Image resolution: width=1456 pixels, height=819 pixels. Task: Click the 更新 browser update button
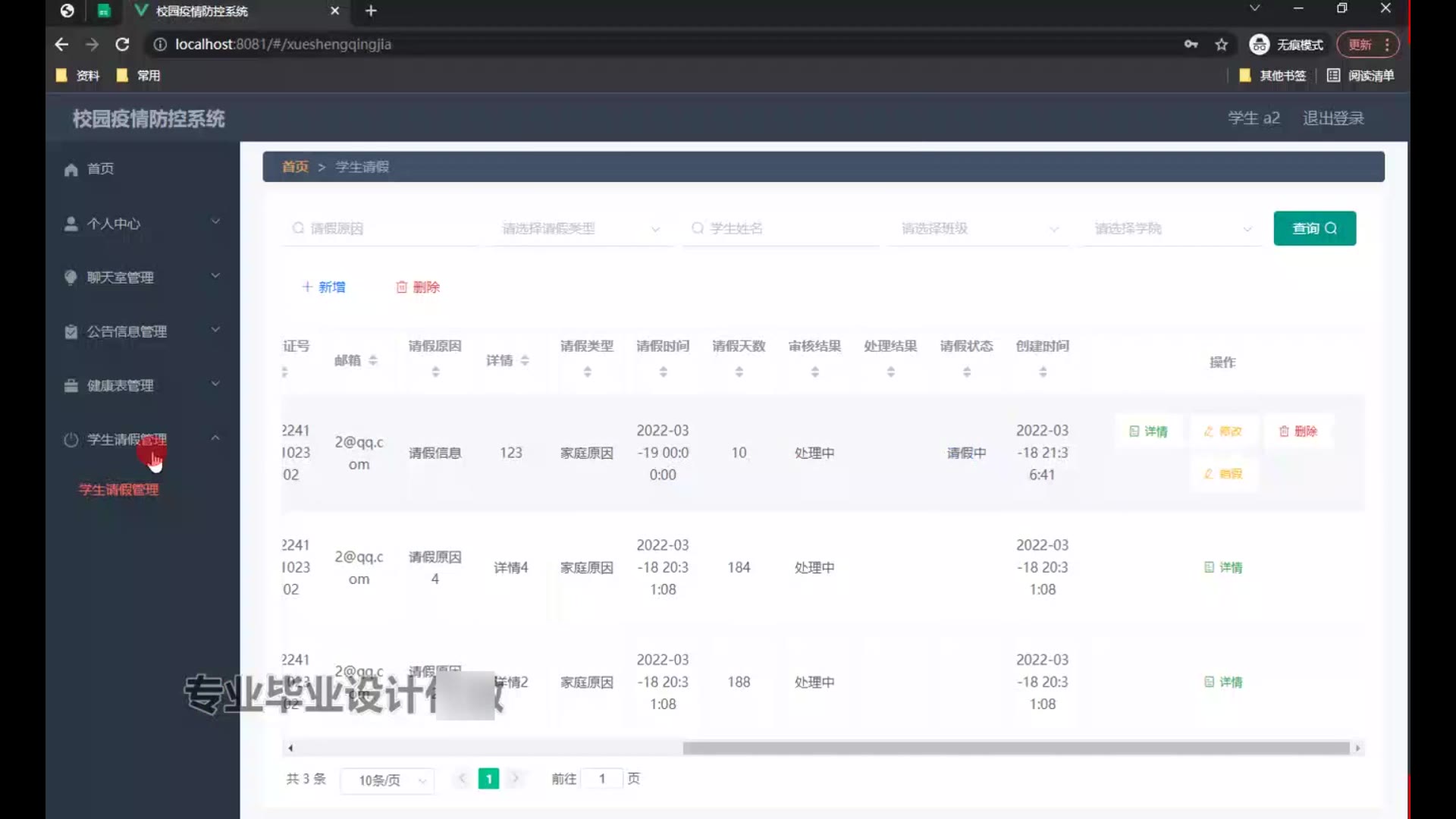tap(1367, 45)
